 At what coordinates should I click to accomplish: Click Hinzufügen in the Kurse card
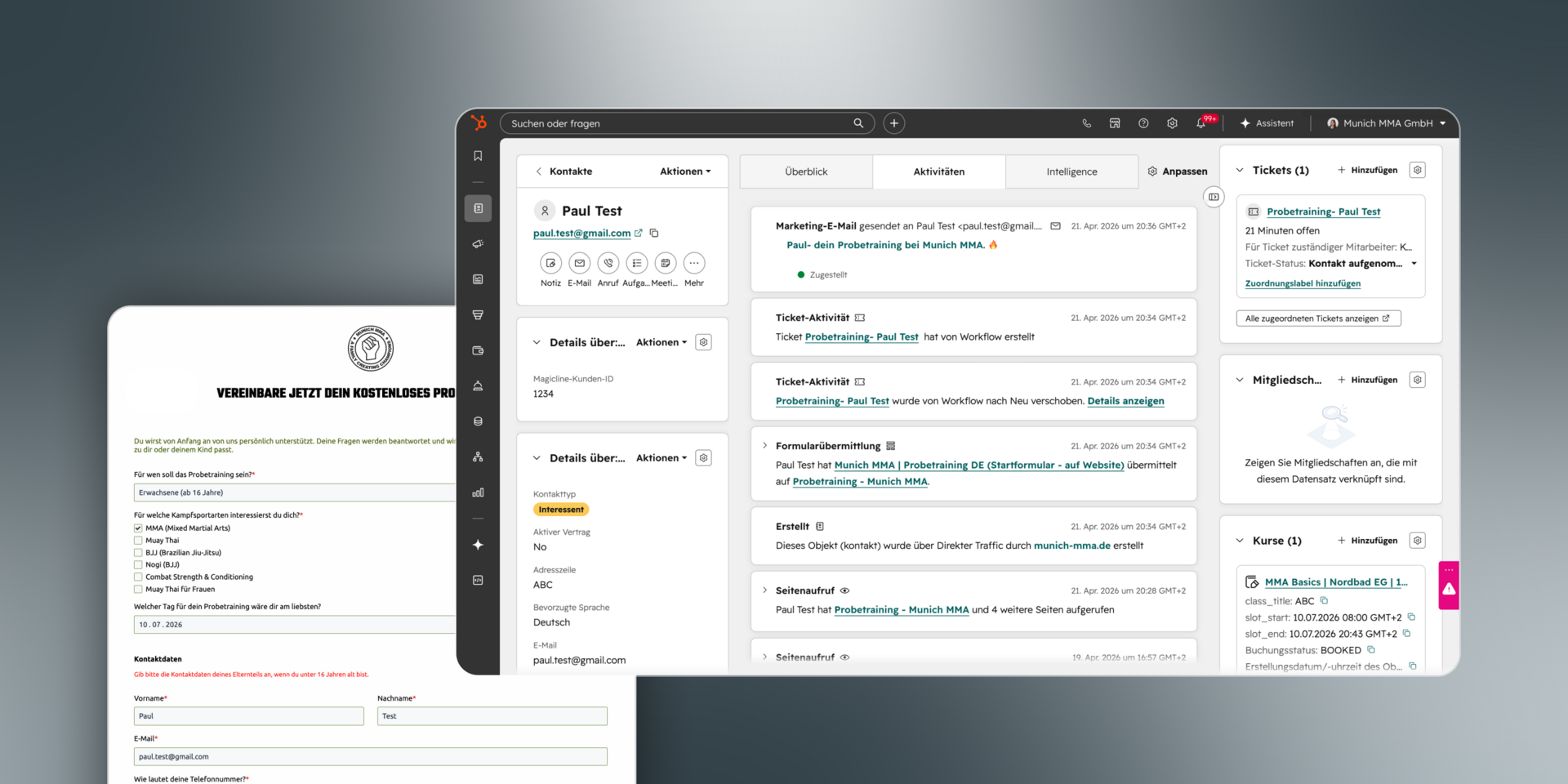point(1367,541)
